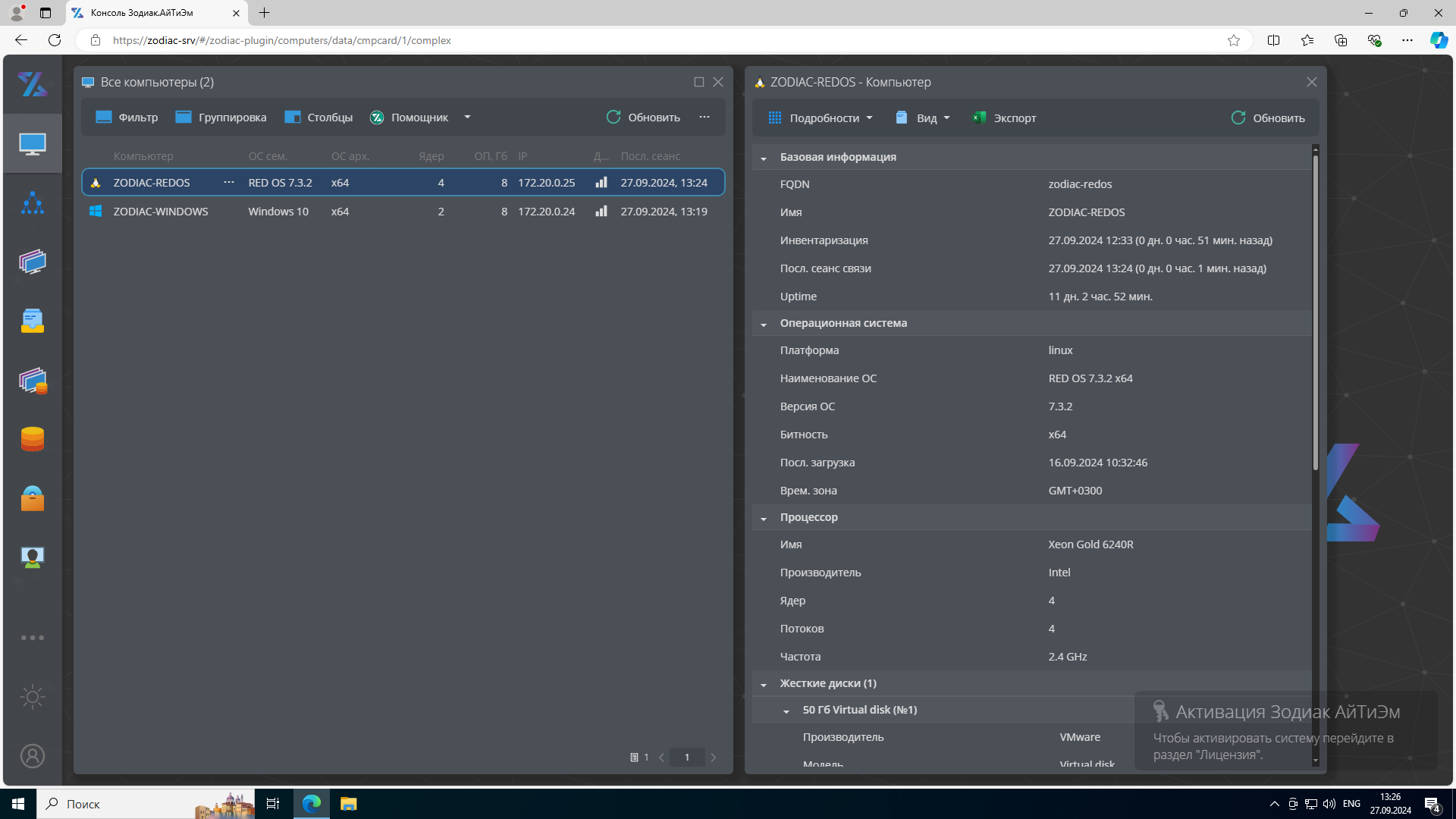Click the details panel vertical scrollbar
Screen dimensions: 1456x819
1316,311
